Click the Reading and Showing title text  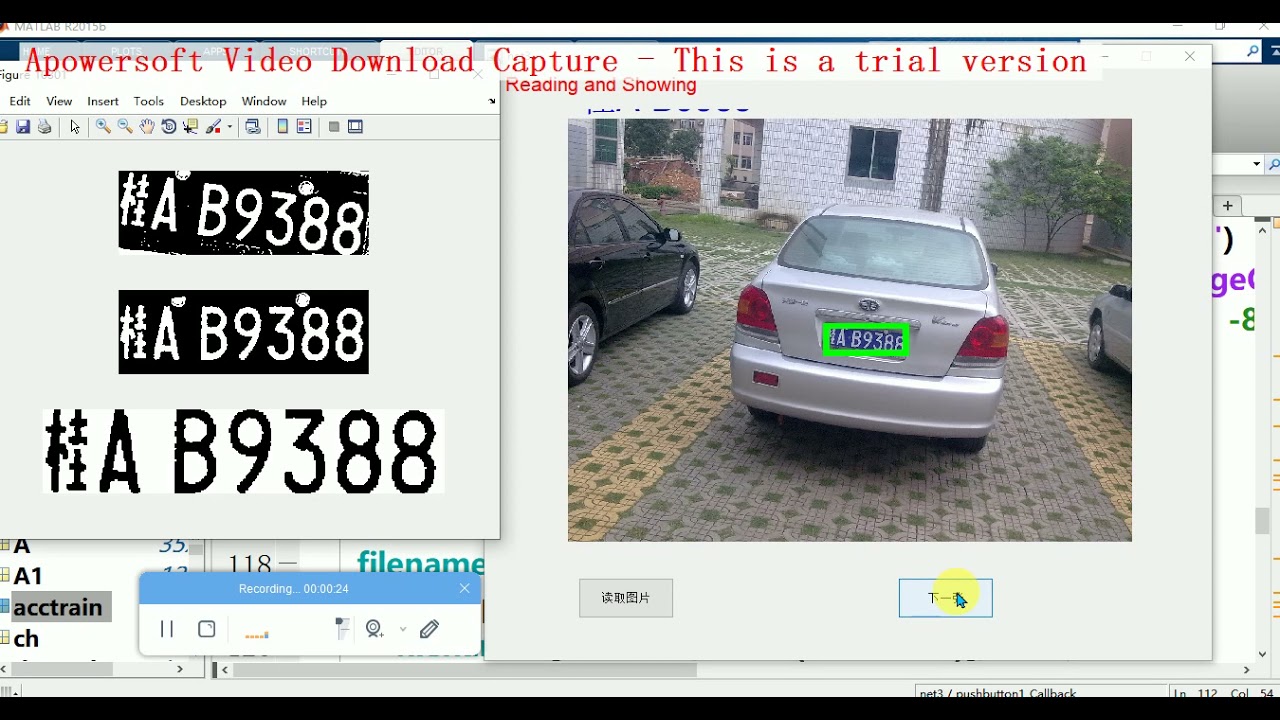click(601, 85)
